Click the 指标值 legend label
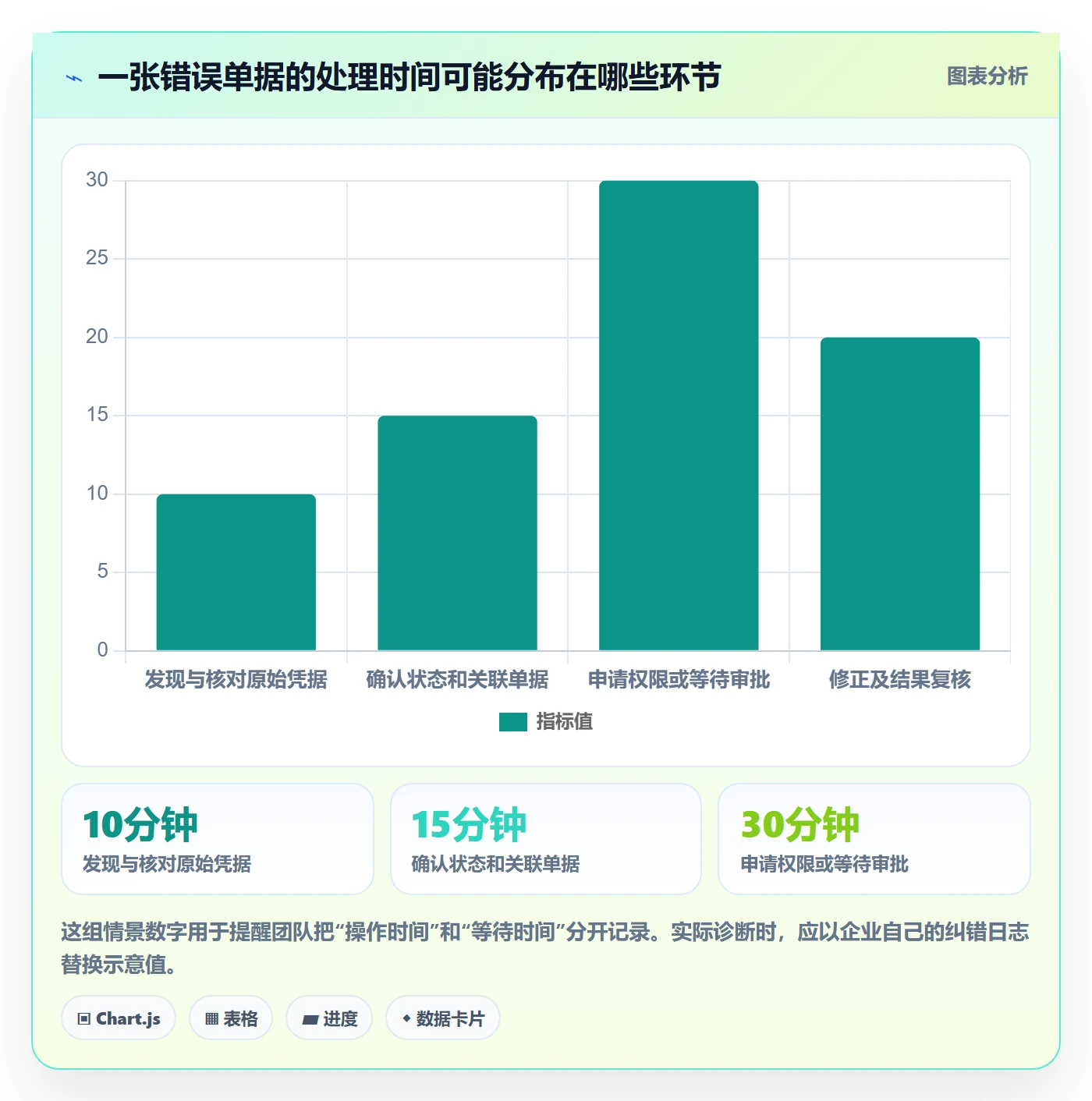This screenshot has height=1101, width=1092. click(x=564, y=722)
